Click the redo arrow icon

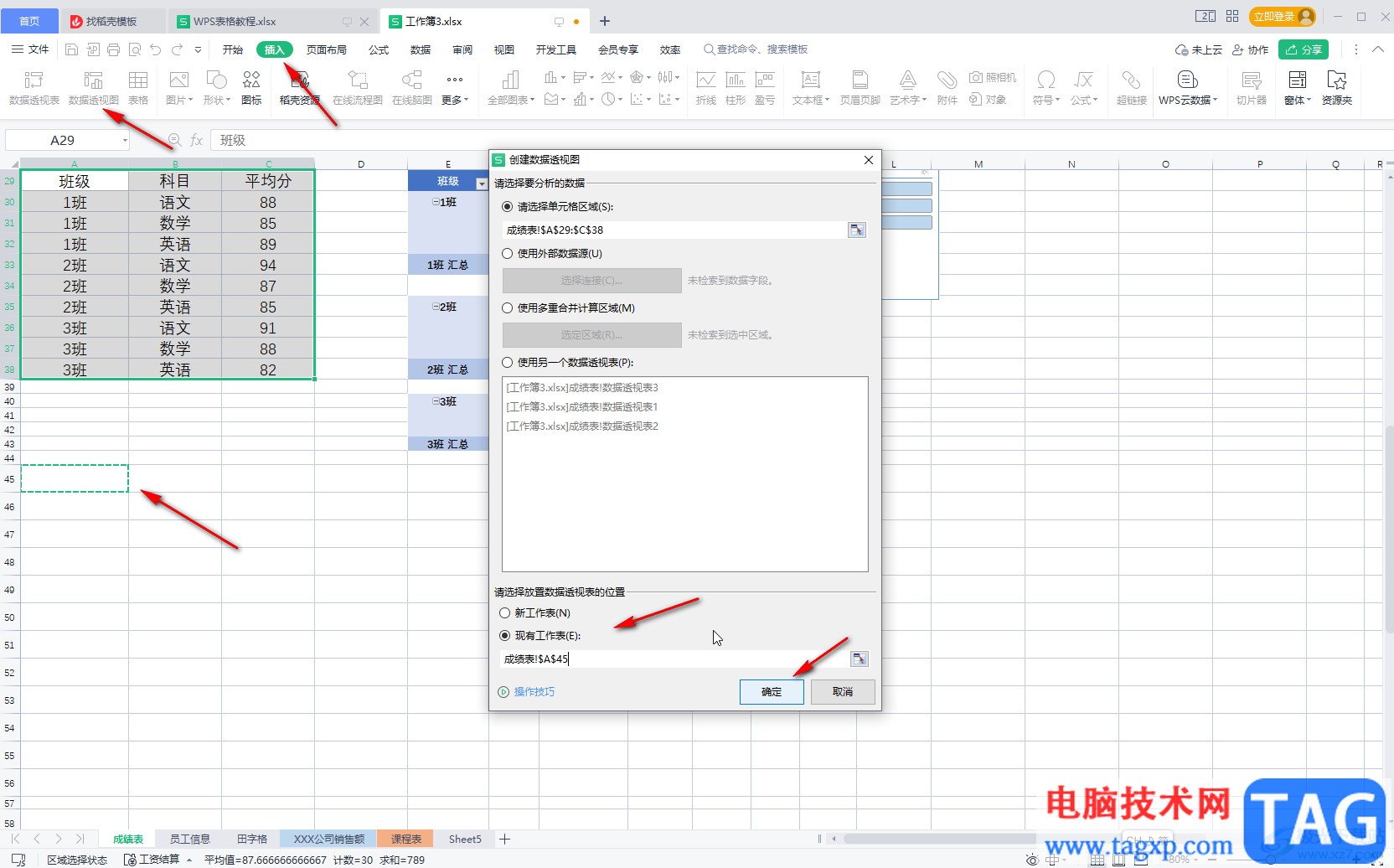[x=177, y=49]
